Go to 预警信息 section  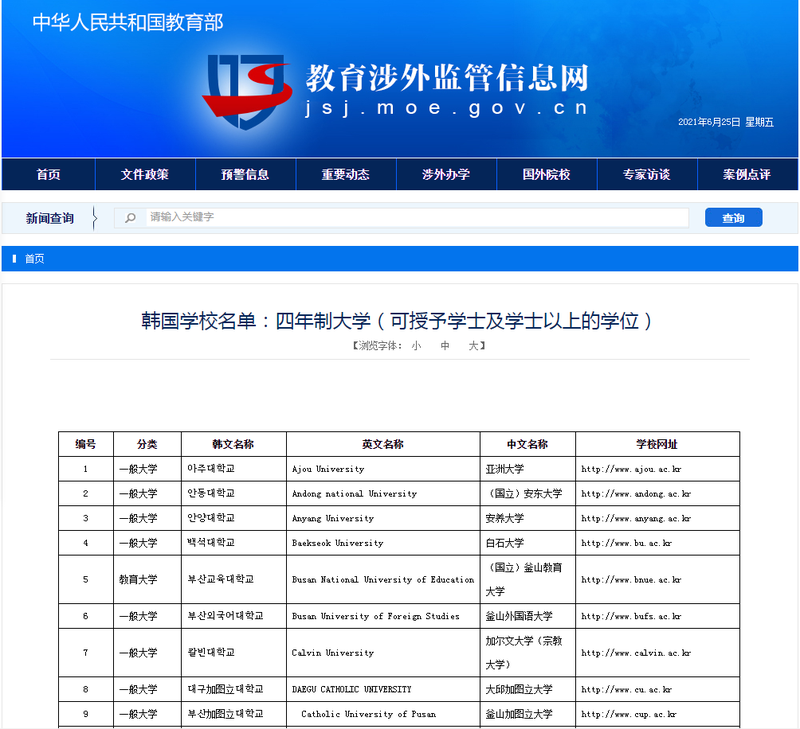(x=245, y=174)
